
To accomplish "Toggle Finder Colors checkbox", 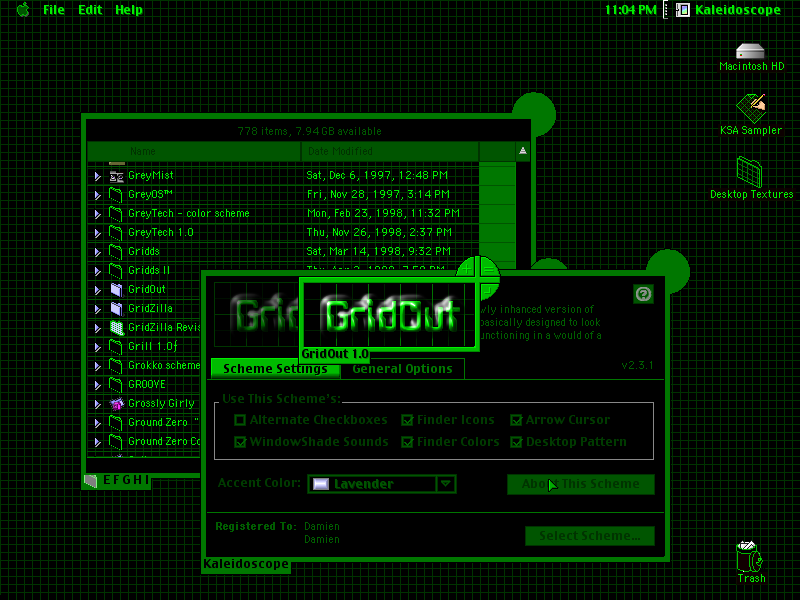I will pos(407,442).
